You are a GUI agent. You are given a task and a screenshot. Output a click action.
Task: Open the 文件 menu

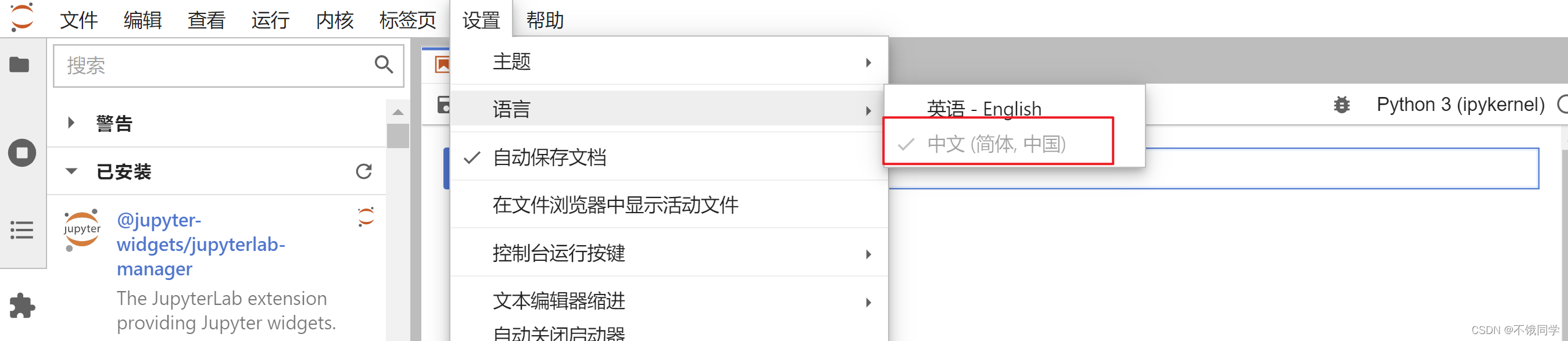click(x=78, y=20)
